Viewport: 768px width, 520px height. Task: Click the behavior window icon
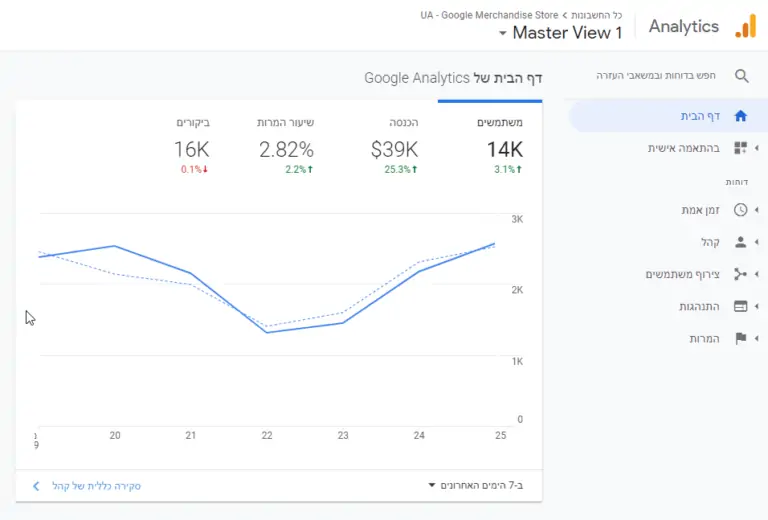pos(740,307)
